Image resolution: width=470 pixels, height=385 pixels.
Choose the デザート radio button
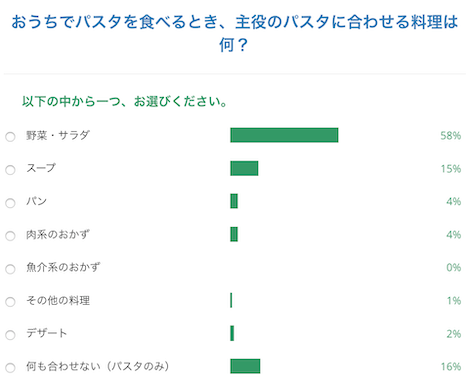(10, 335)
